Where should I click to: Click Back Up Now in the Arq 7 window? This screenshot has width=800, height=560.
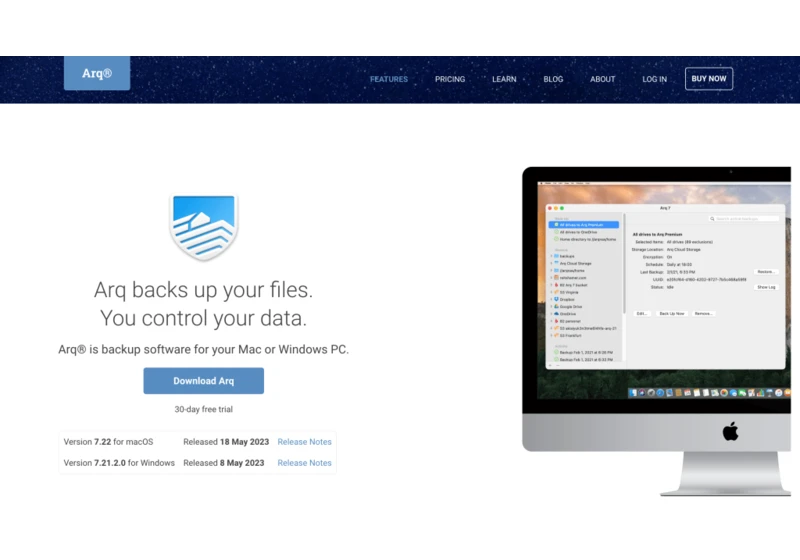671,314
